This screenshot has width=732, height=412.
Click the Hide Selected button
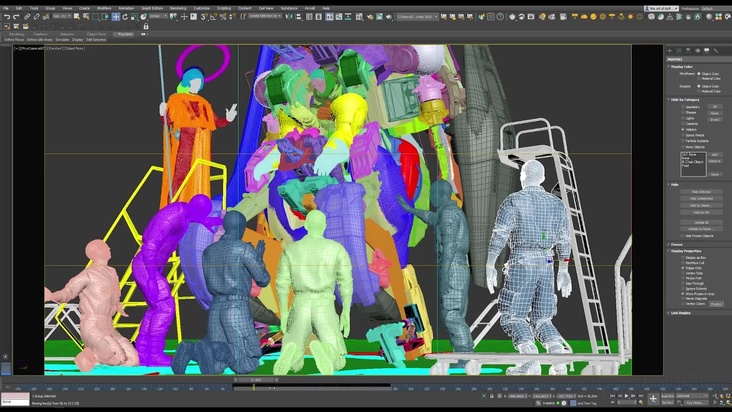701,192
